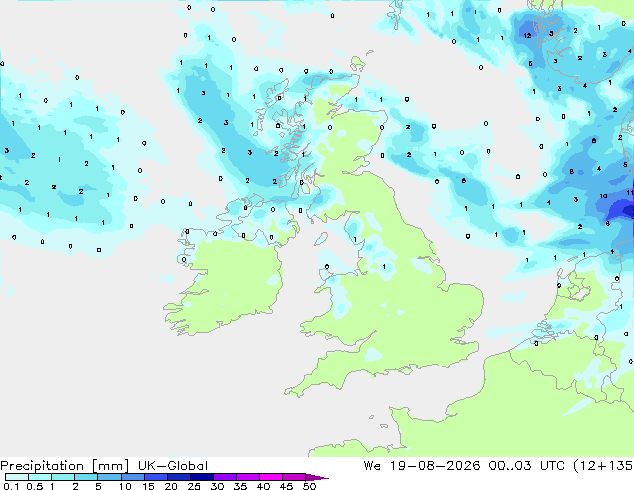The height and width of the screenshot is (490, 634).
Task: Click the 25–30 mm dark blue swatch
Action: (x=201, y=477)
